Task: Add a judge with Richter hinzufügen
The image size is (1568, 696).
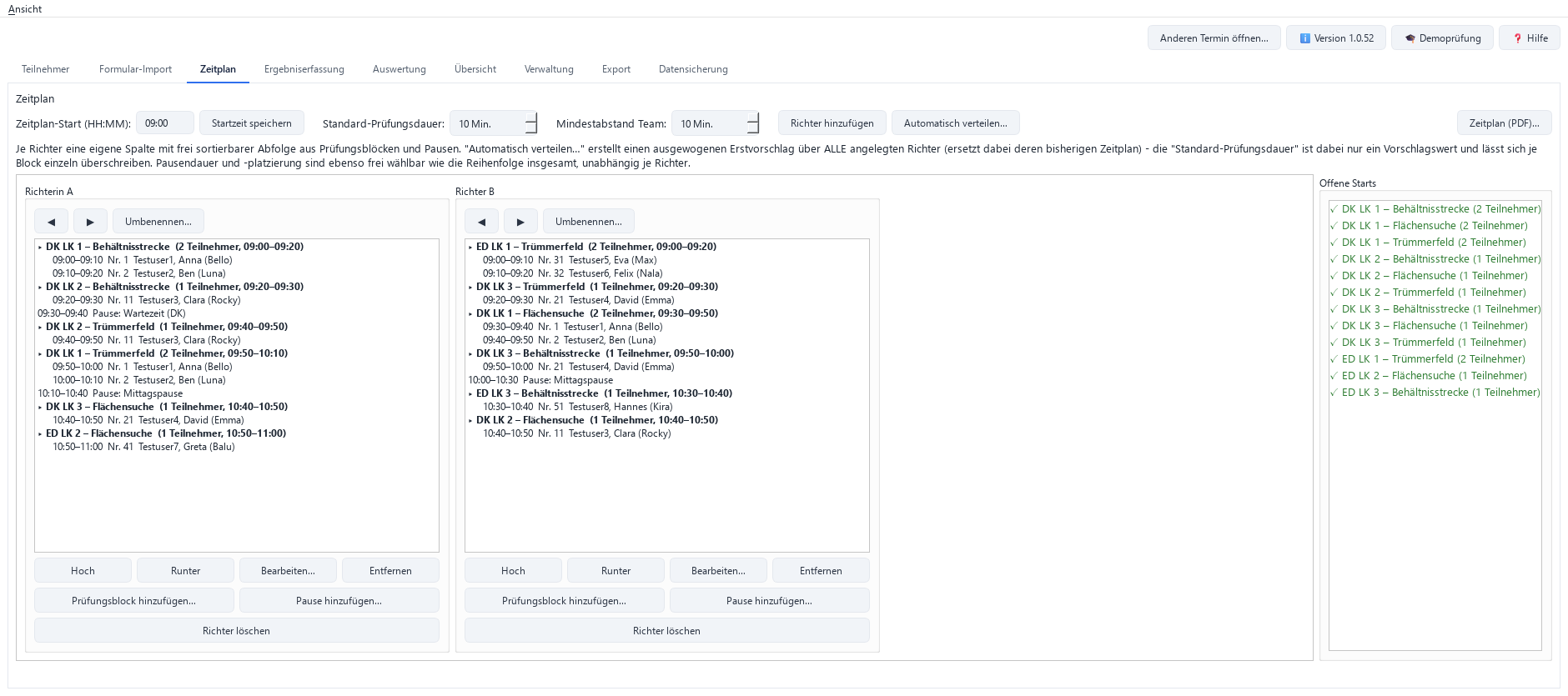Action: click(x=832, y=123)
